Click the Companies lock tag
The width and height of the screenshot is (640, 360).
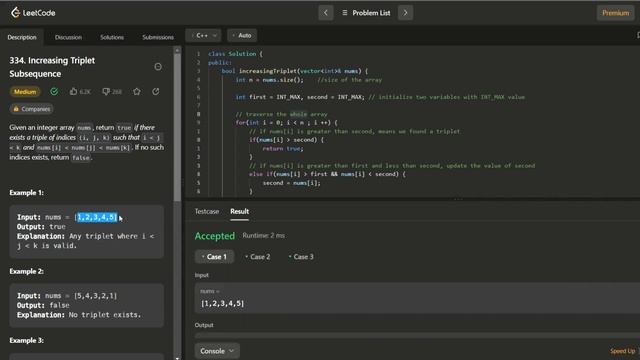pyautogui.click(x=31, y=109)
